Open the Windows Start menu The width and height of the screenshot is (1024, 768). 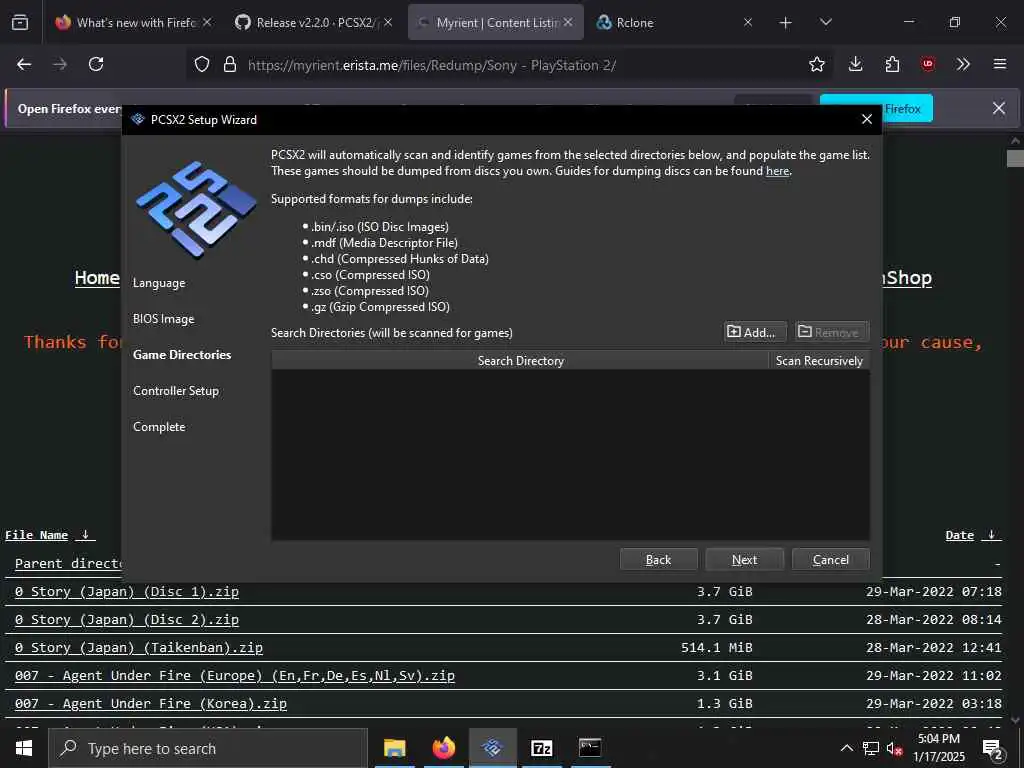pos(24,748)
